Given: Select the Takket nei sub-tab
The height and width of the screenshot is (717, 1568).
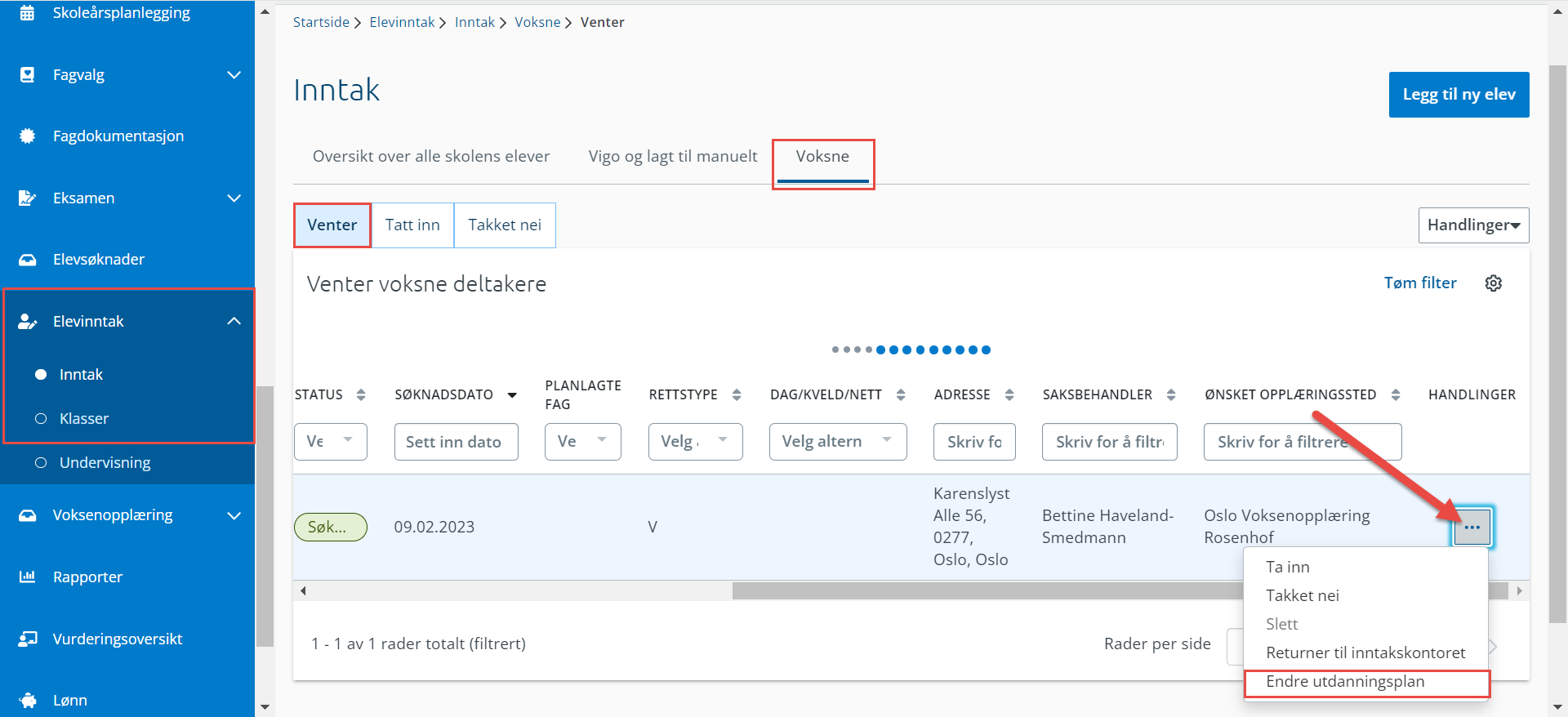Looking at the screenshot, I should (x=505, y=225).
